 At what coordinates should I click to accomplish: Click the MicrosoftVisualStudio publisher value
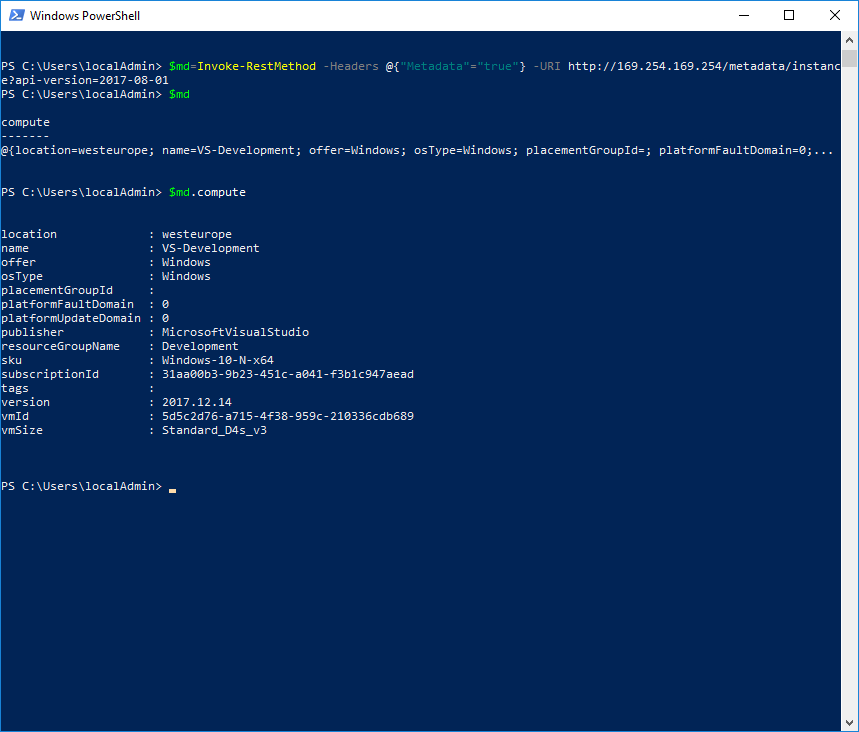click(235, 332)
